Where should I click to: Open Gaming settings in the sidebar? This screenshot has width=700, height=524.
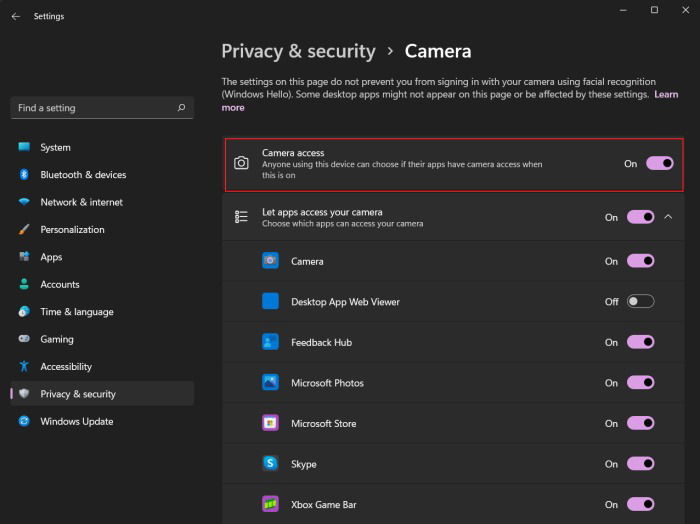[x=102, y=339]
